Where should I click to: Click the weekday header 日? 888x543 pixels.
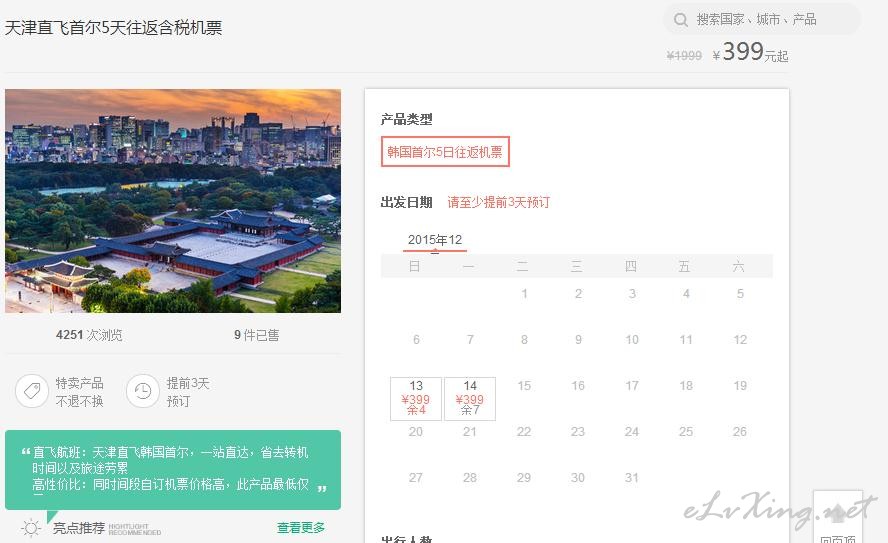(x=415, y=266)
